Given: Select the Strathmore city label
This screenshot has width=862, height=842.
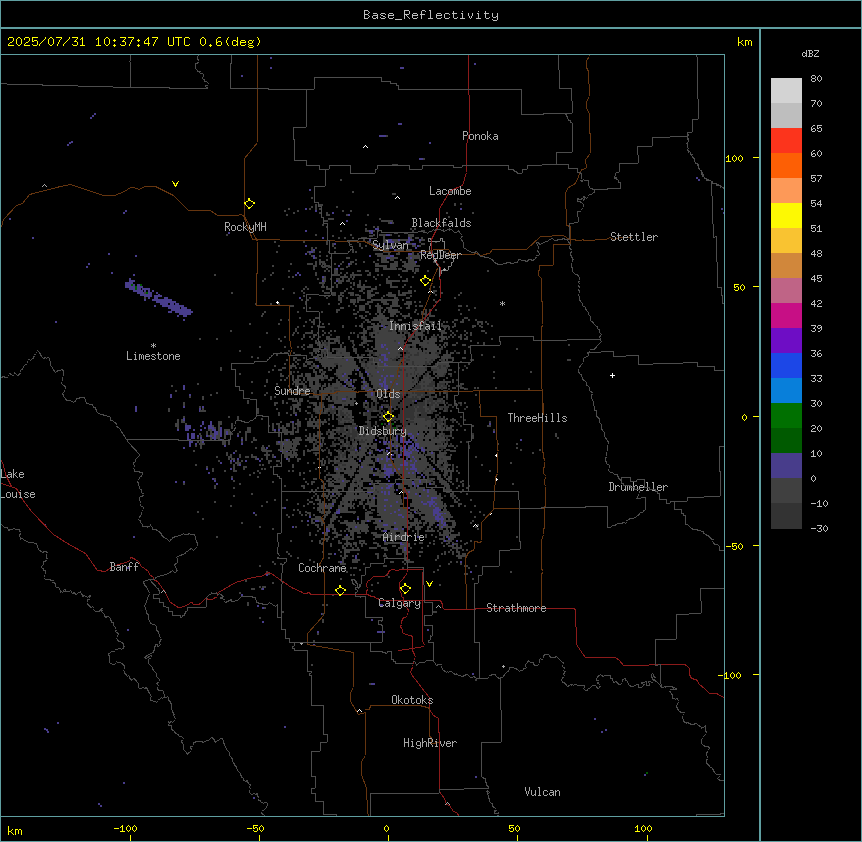Looking at the screenshot, I should click(516, 608).
